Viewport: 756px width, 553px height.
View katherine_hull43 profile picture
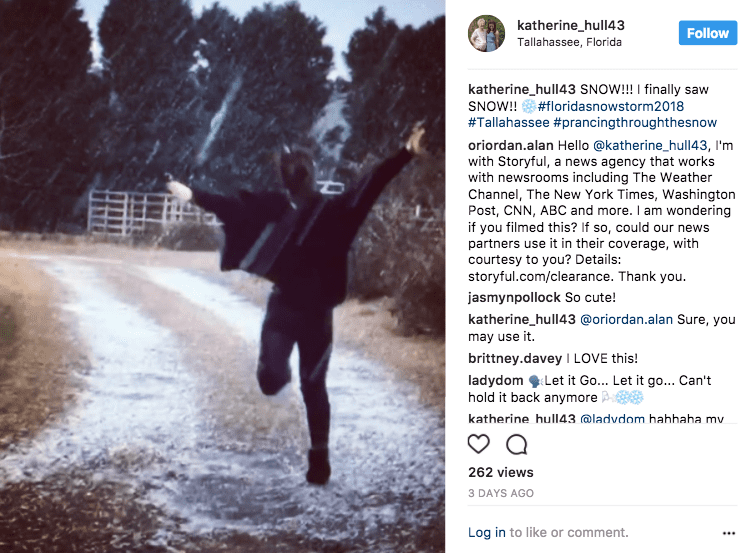coord(486,33)
